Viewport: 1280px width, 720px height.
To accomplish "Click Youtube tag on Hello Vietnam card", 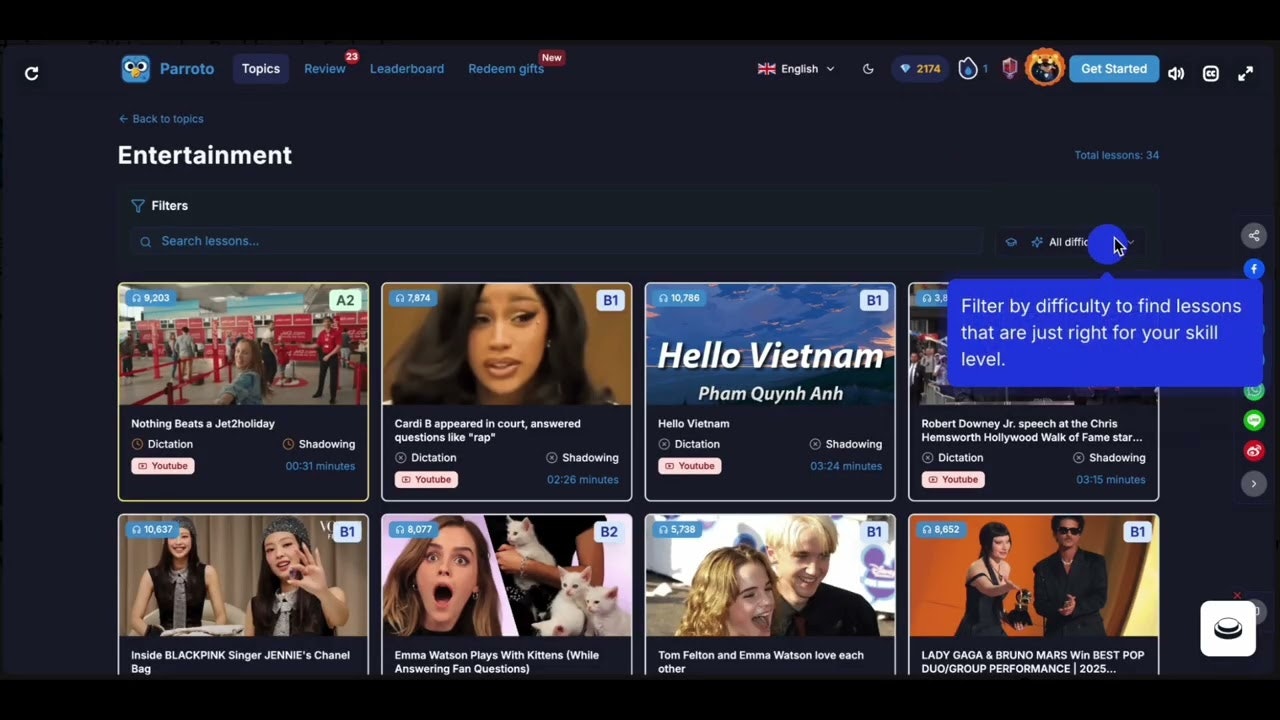I will [x=690, y=466].
